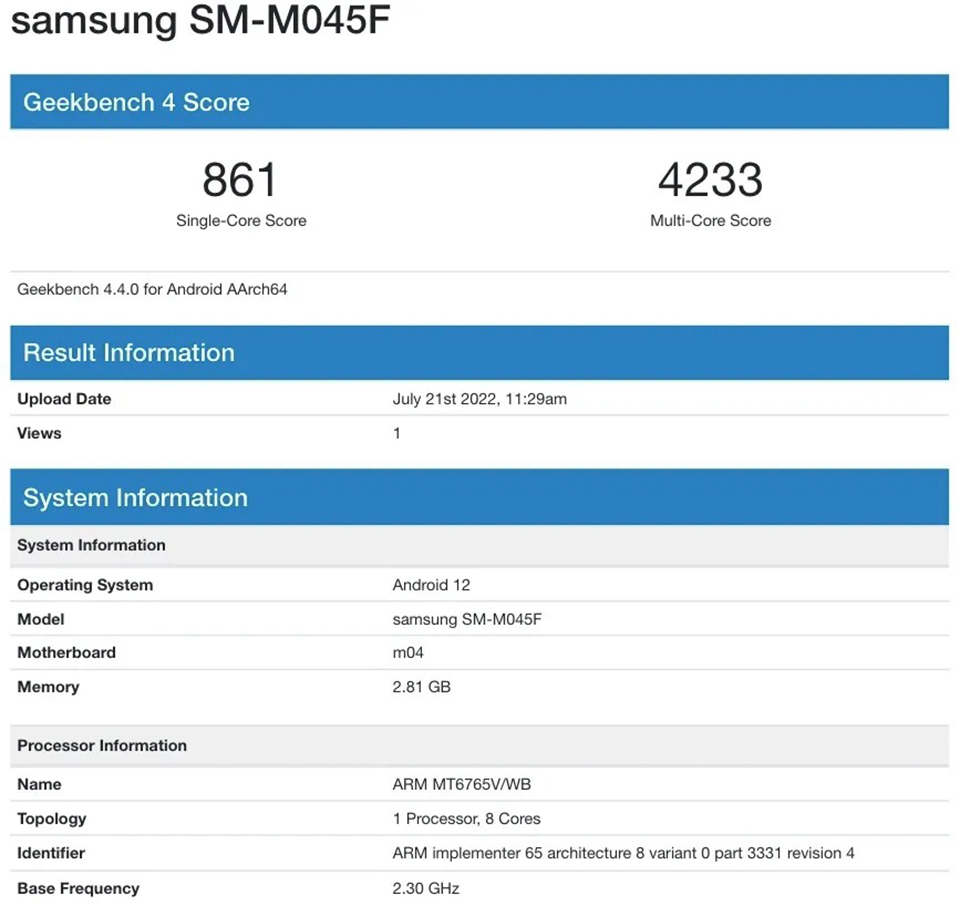Click the Views count value 1

pyautogui.click(x=396, y=433)
